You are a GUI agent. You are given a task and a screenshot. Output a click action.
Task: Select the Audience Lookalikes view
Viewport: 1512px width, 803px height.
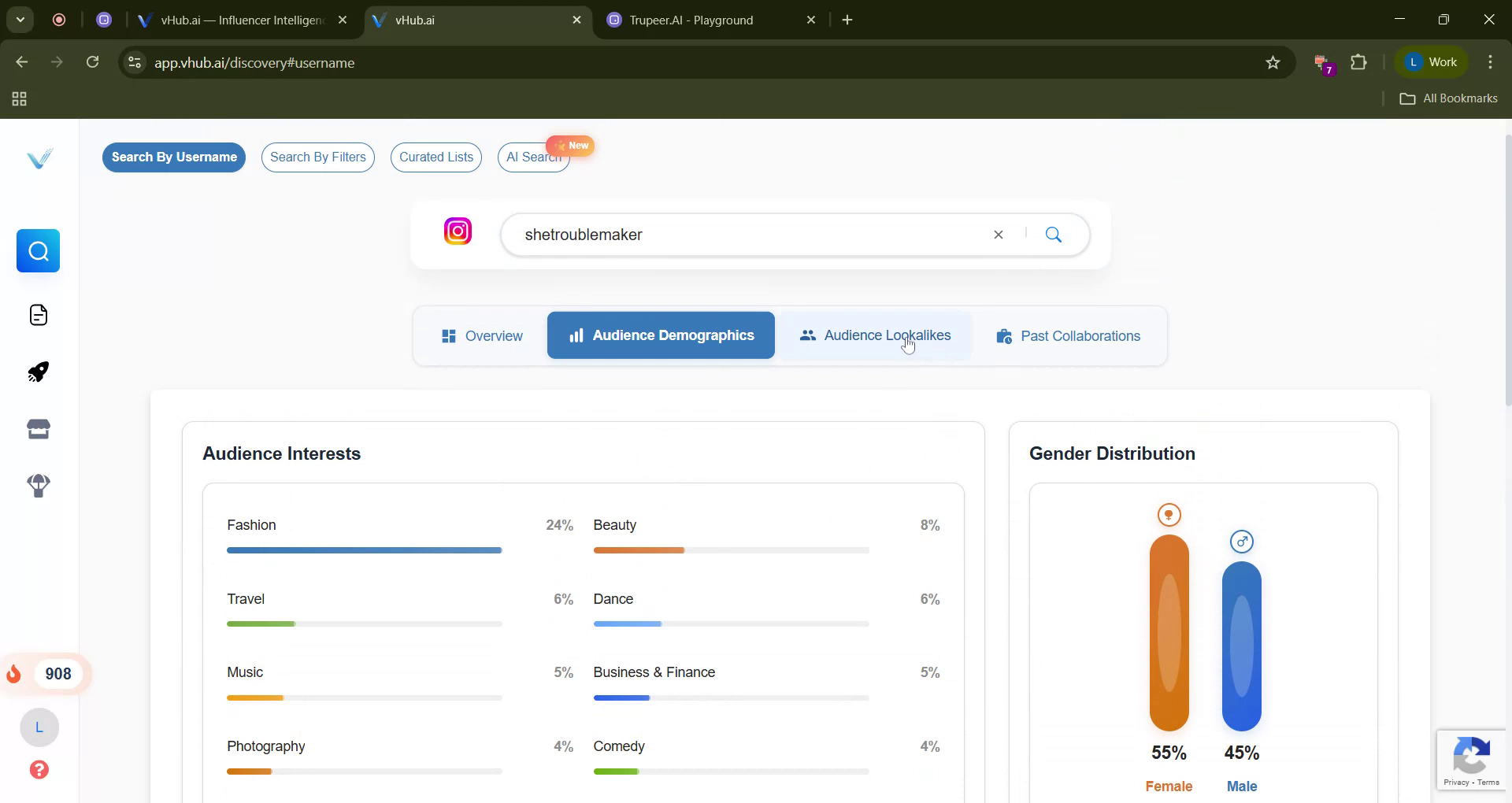pyautogui.click(x=875, y=335)
